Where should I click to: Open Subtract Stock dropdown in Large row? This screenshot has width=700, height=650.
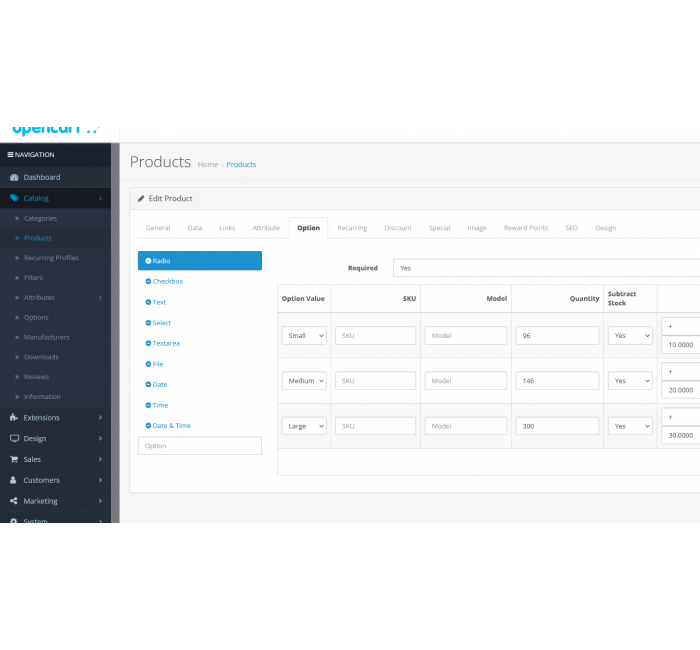630,426
